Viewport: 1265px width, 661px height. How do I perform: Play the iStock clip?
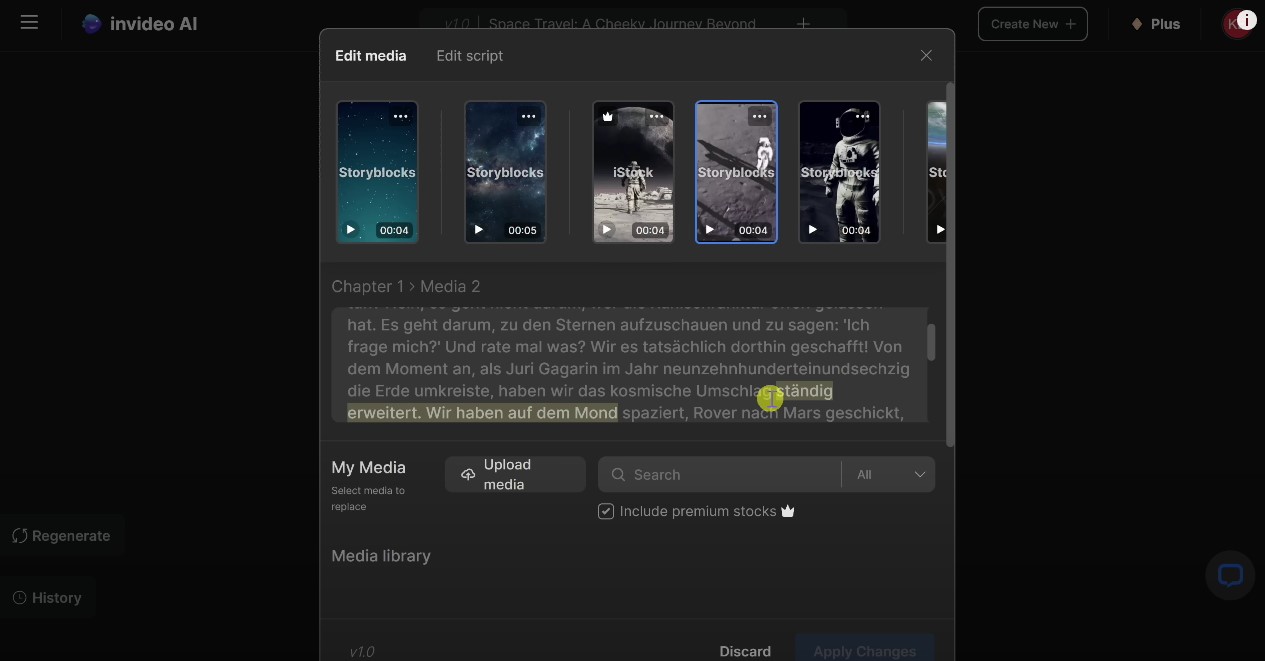click(x=606, y=230)
